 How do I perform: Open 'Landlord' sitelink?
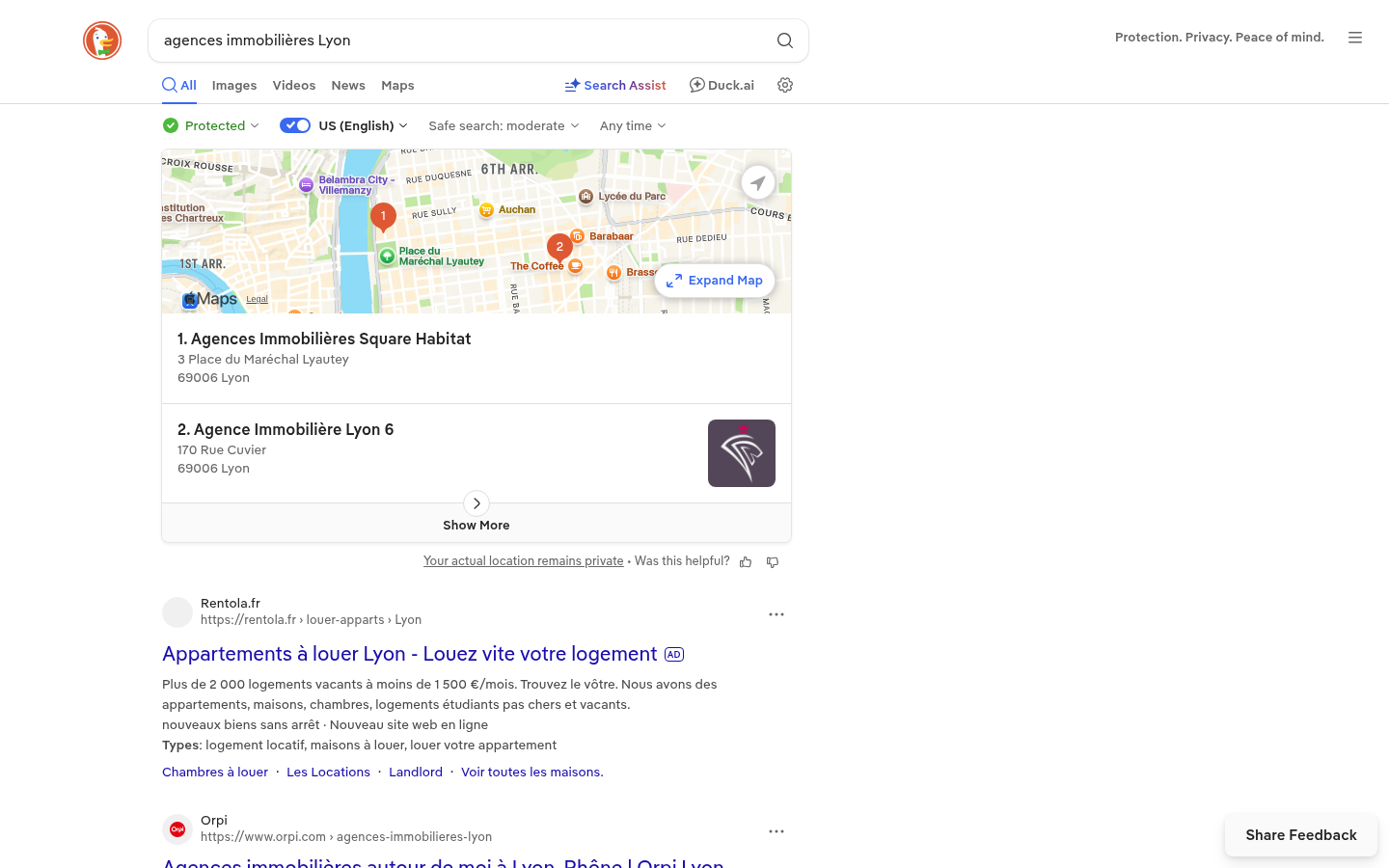416,773
